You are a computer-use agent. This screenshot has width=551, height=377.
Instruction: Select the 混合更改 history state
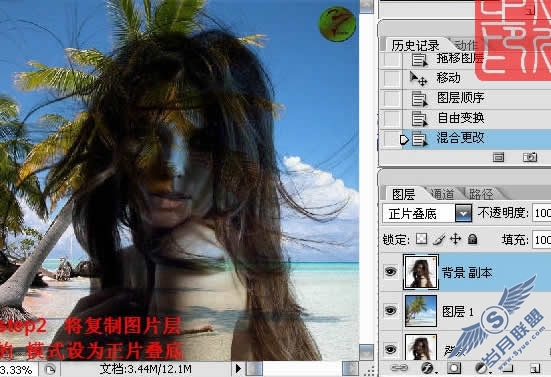tap(477, 138)
